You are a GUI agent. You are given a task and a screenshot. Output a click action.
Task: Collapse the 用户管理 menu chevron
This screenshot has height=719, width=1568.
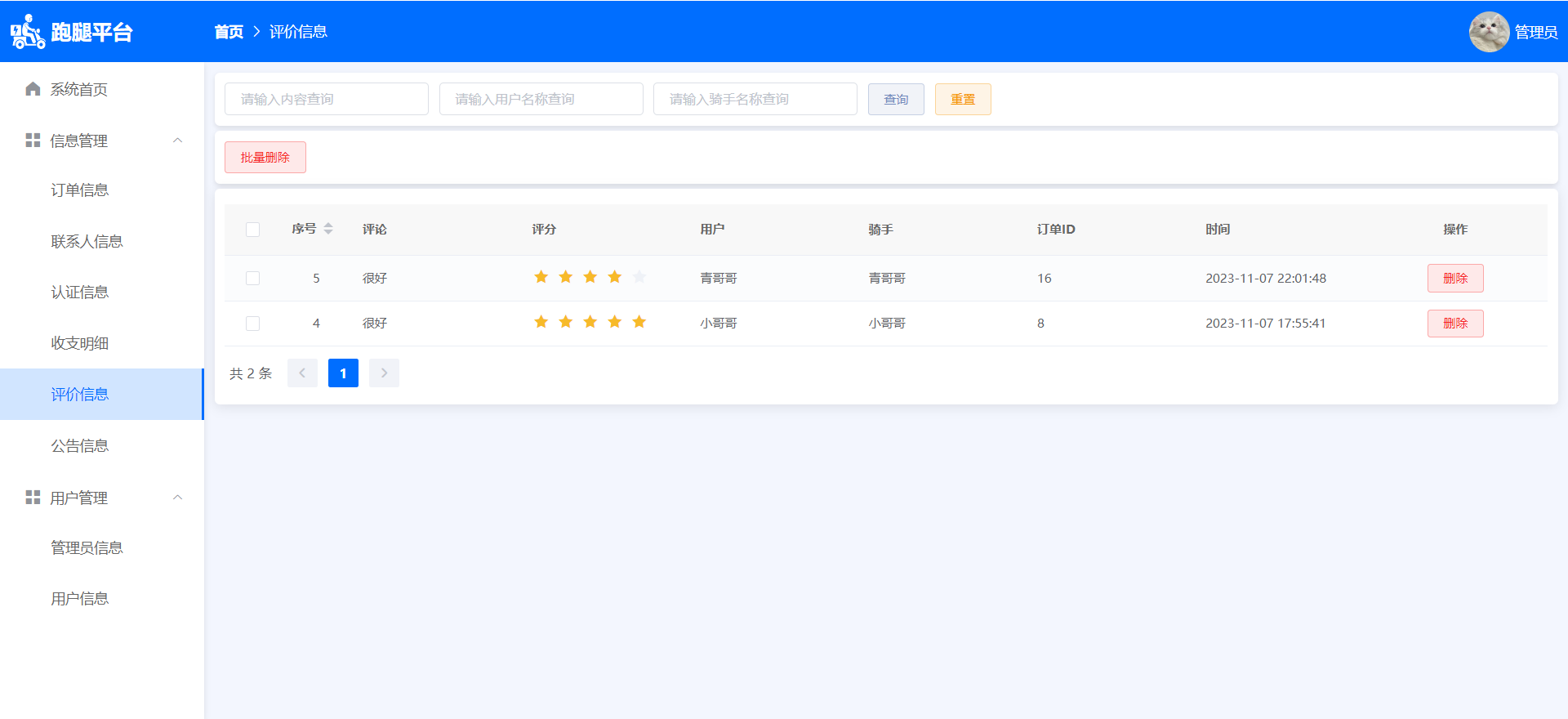tap(177, 498)
